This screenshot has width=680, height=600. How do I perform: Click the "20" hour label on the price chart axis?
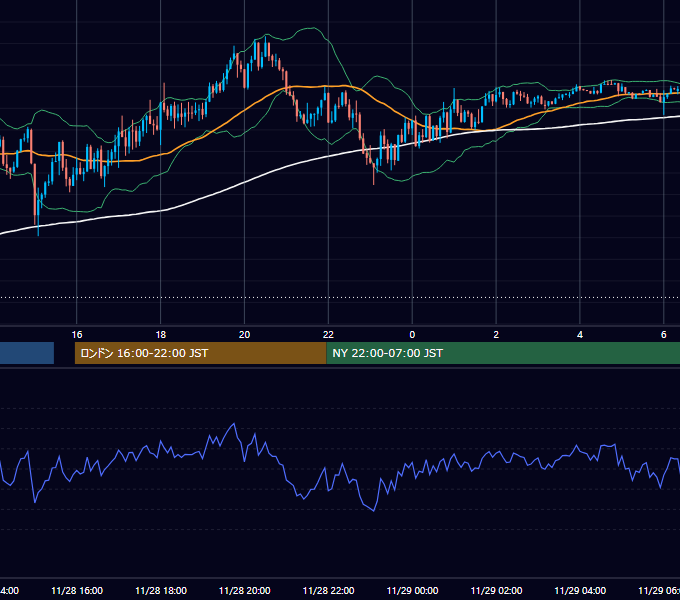point(245,335)
